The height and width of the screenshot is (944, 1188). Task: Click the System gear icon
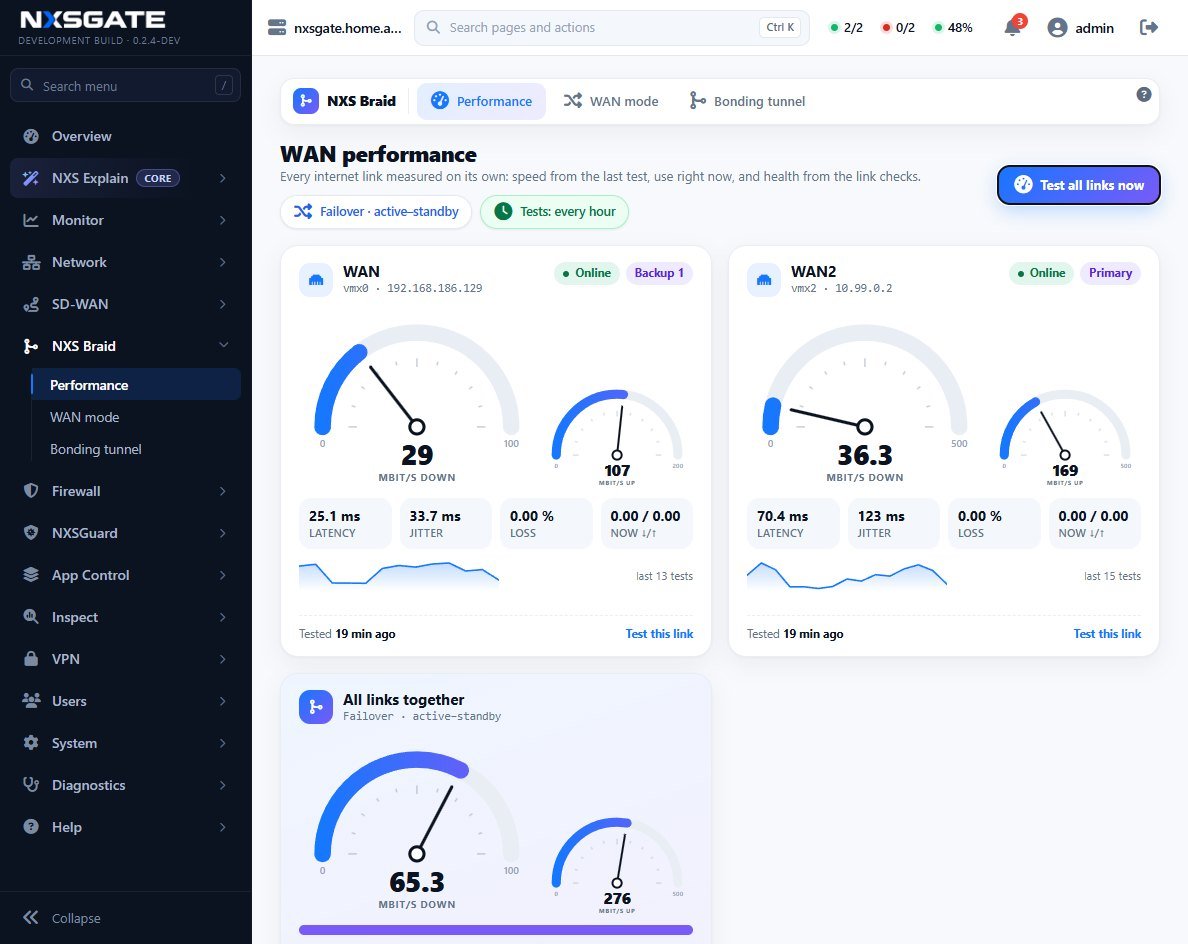click(31, 743)
